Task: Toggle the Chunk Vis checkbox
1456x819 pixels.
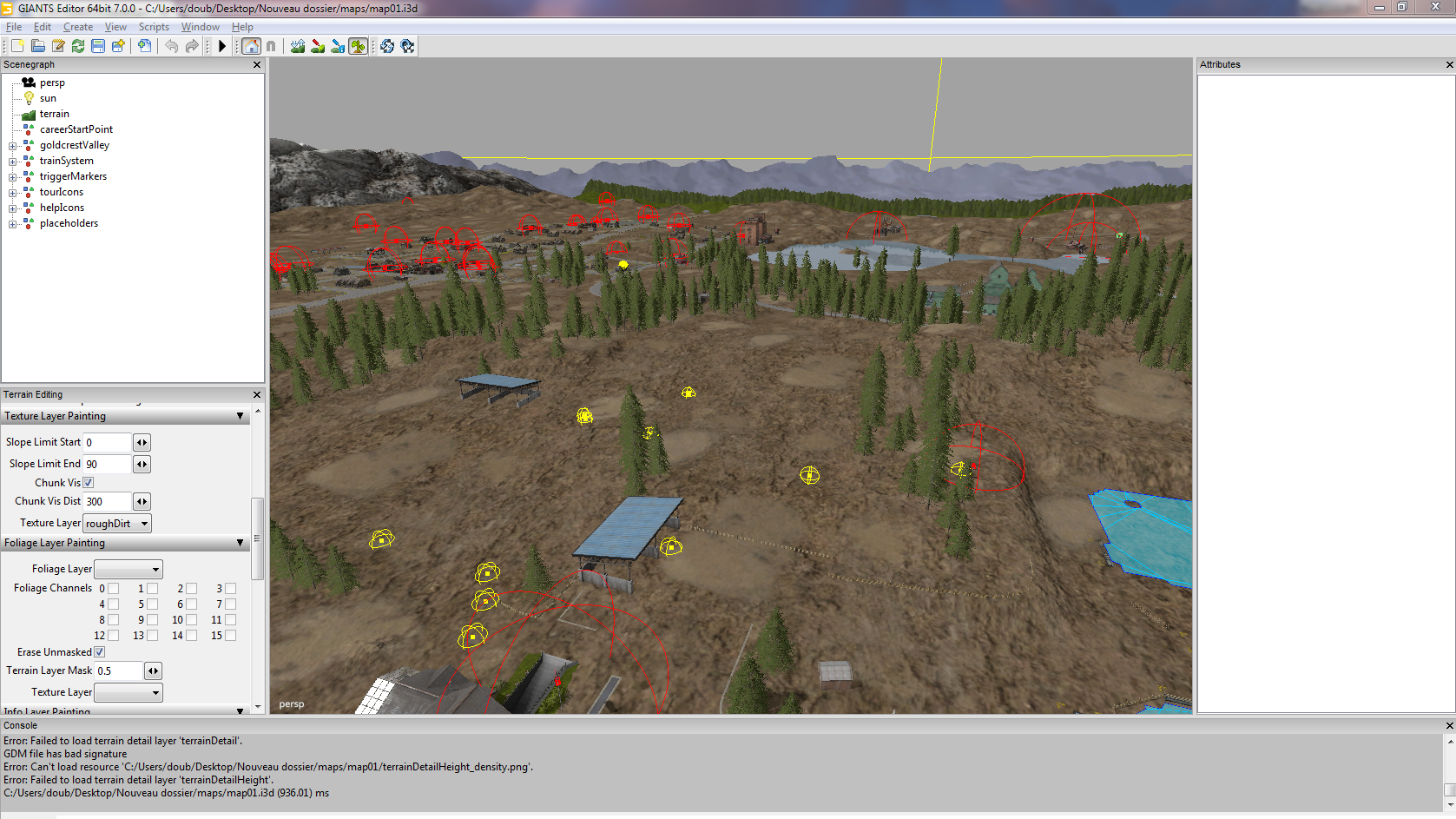Action: pos(88,483)
